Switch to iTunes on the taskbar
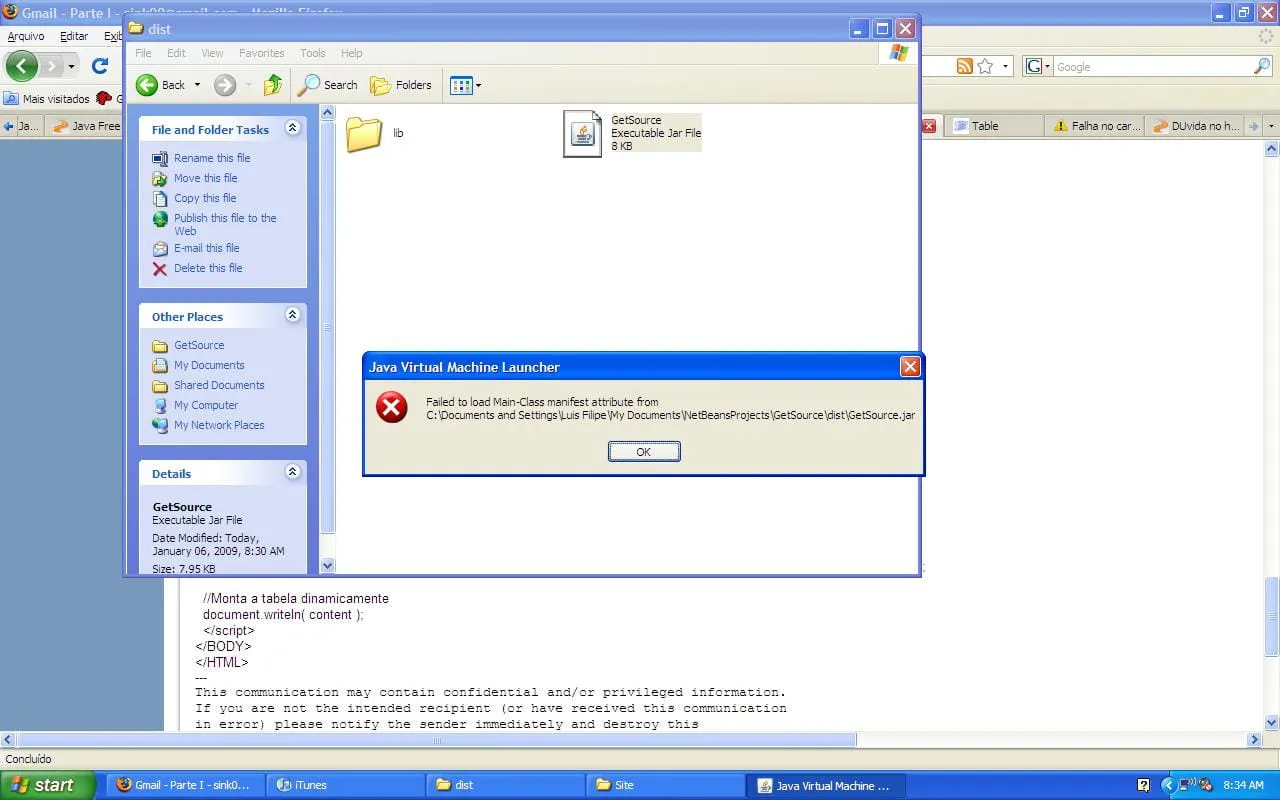 point(345,785)
